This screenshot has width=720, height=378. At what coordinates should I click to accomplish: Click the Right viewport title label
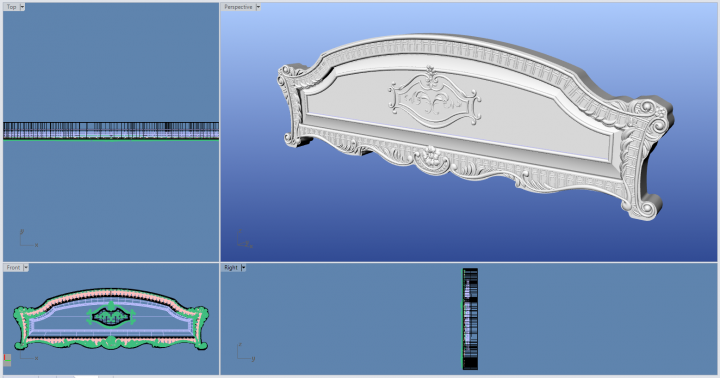coord(231,267)
